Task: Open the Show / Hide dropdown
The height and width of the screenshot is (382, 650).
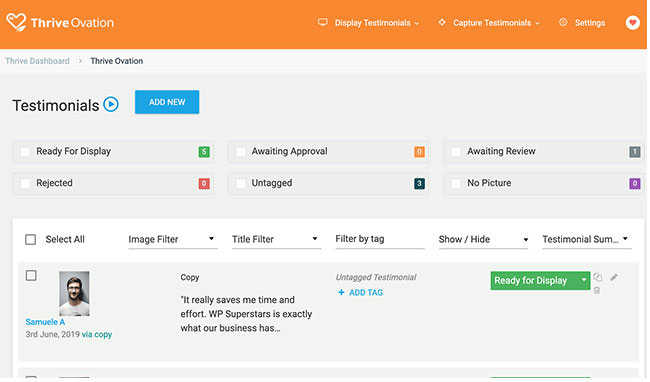Action: pos(483,239)
